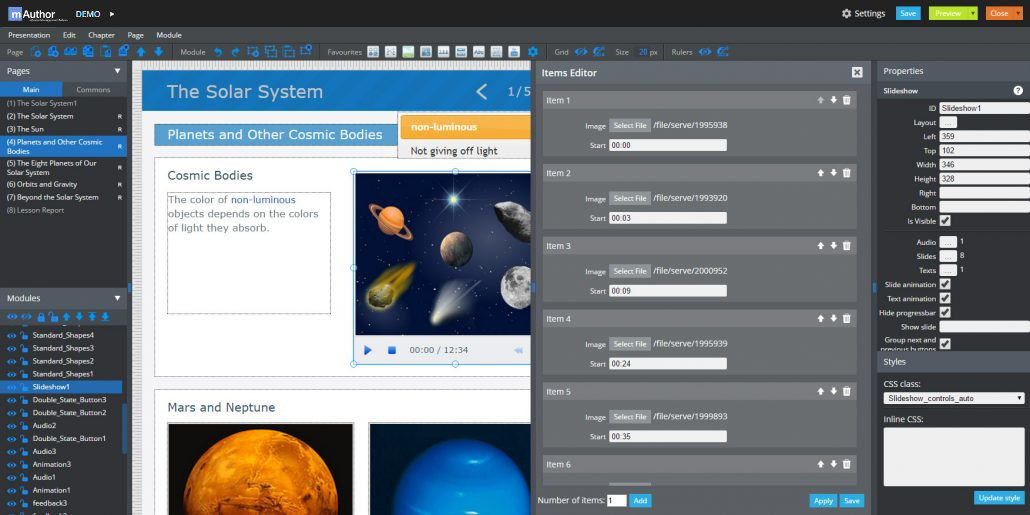Click stop button on slideshow player

coord(392,350)
